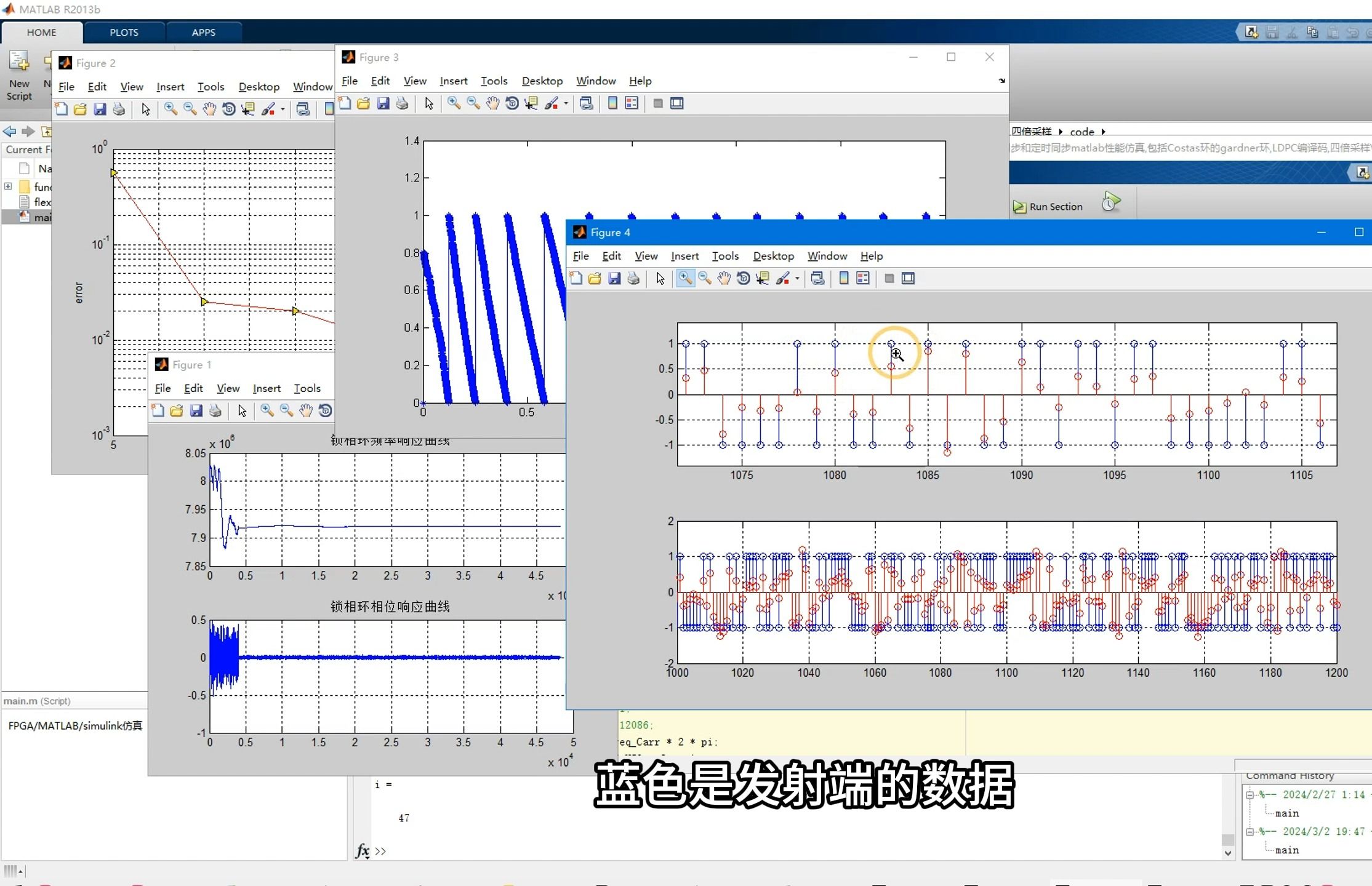Enable Data Cursor tool in Figure 4
The width and height of the screenshot is (1372, 886).
(x=763, y=279)
